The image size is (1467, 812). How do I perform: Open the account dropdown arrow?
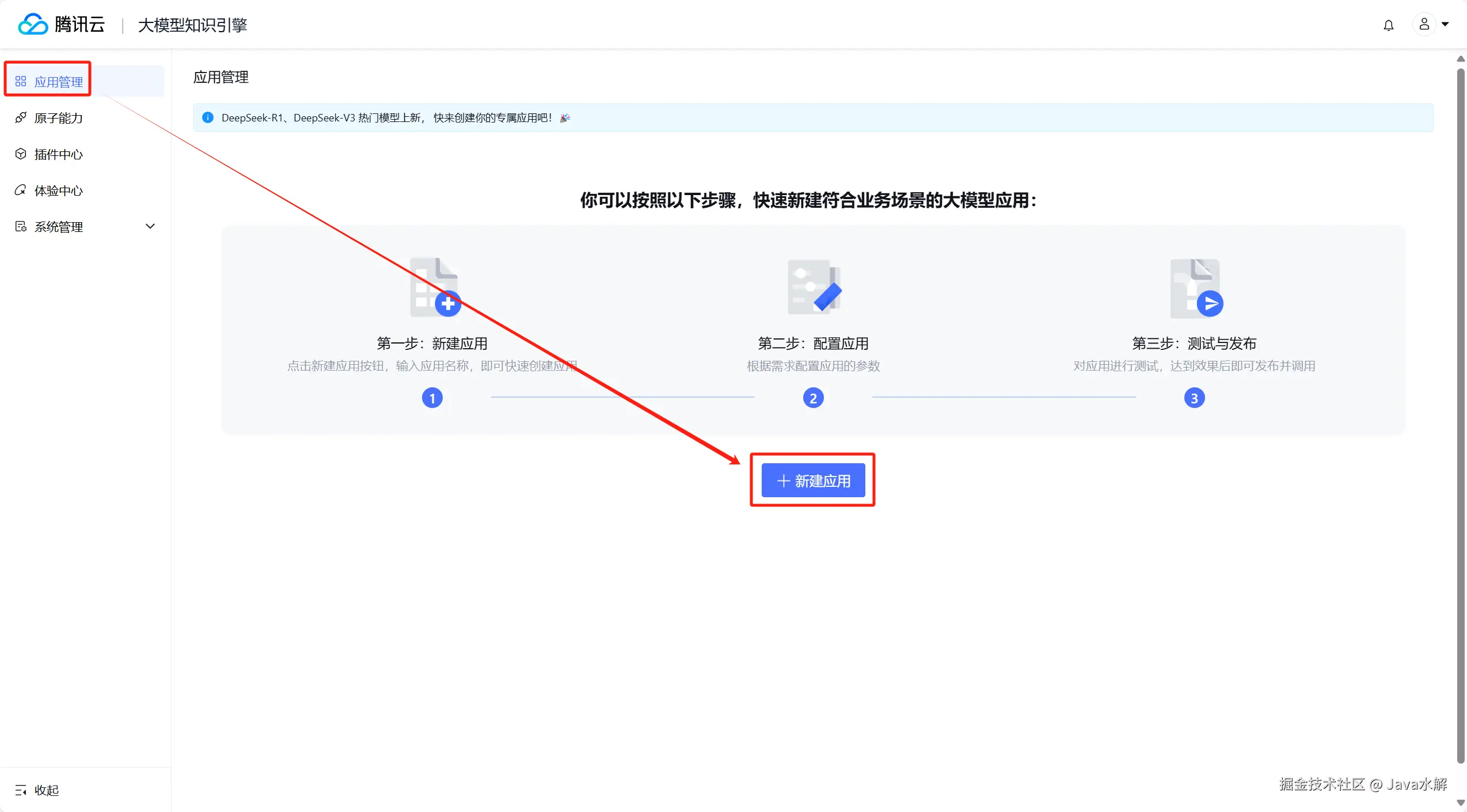pos(1445,24)
